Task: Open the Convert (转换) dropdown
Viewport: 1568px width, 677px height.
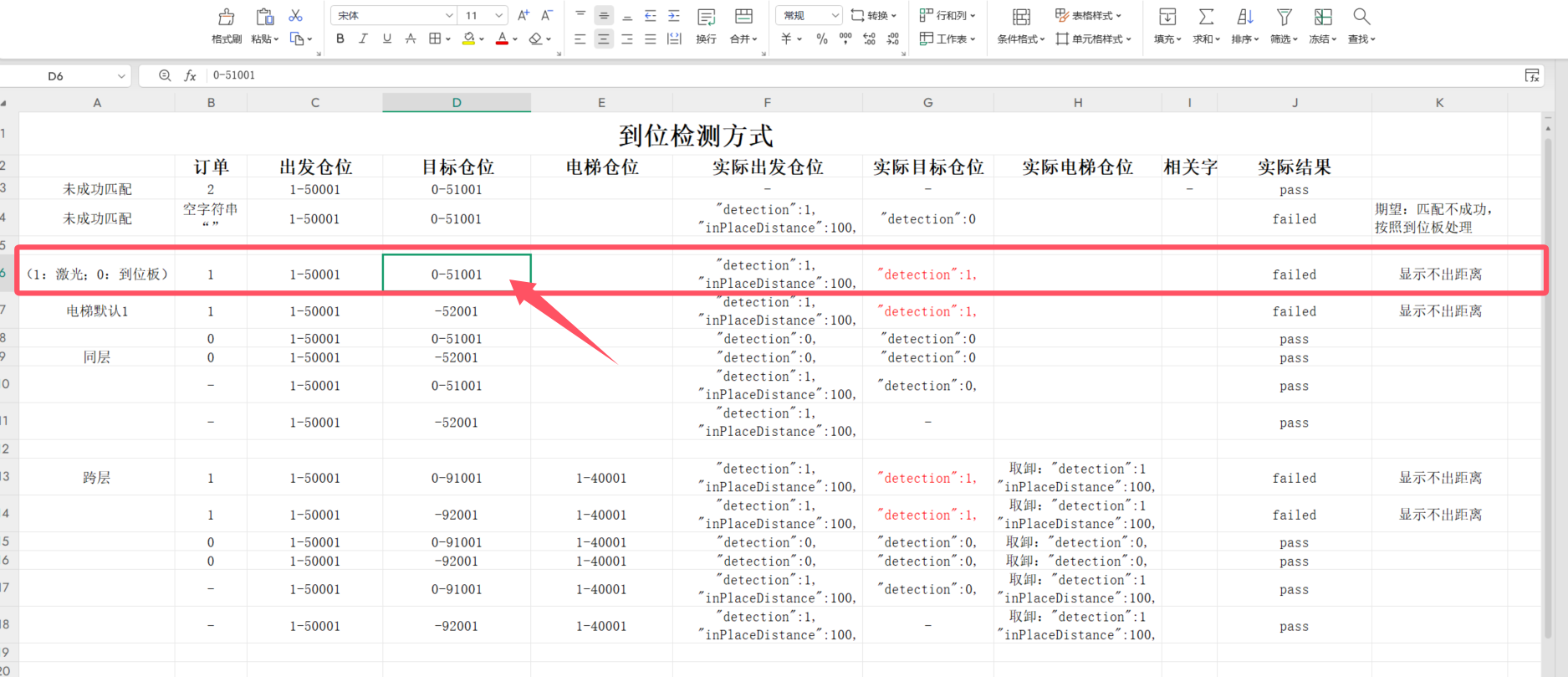Action: (x=873, y=15)
